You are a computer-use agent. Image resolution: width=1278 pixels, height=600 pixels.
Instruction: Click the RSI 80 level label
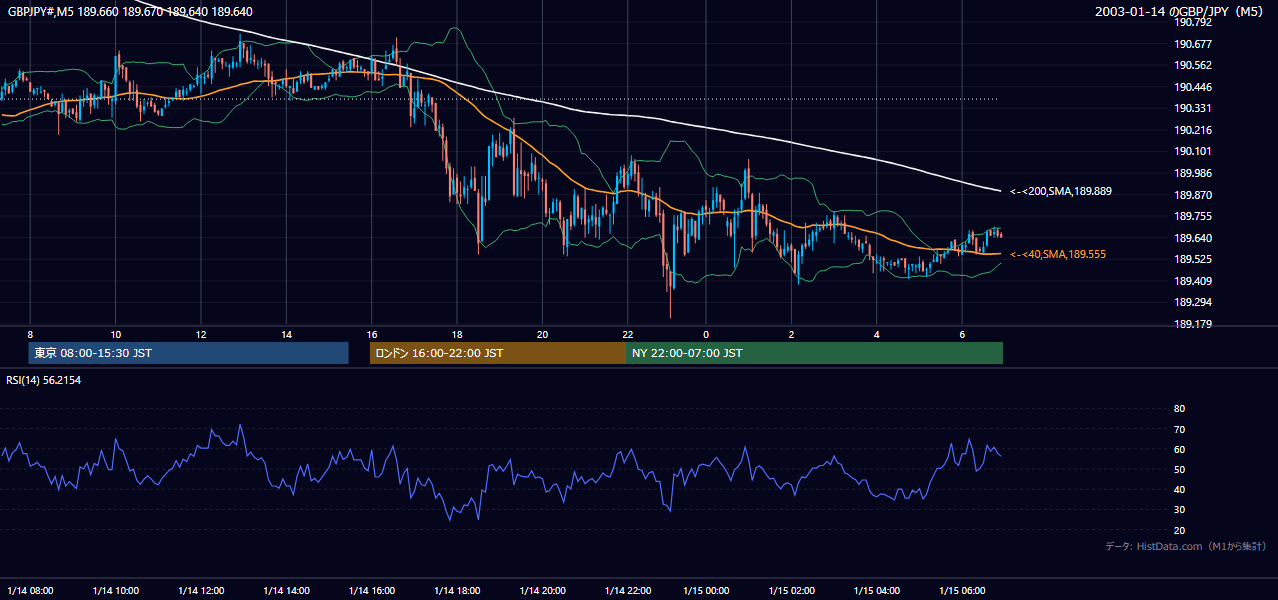(1179, 409)
